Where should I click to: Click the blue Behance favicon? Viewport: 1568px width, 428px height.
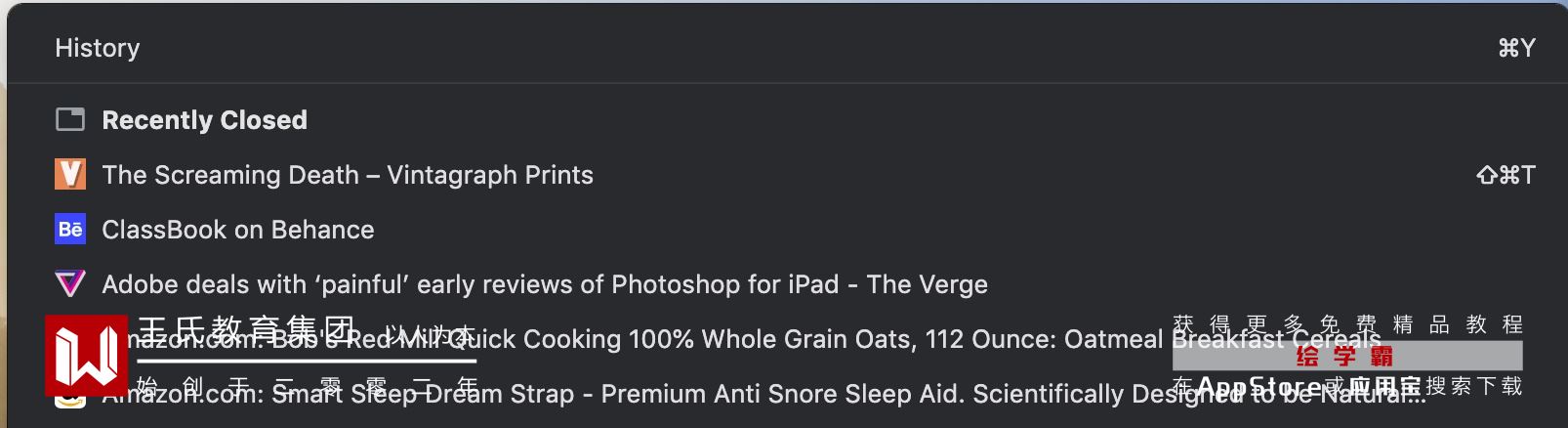[70, 230]
